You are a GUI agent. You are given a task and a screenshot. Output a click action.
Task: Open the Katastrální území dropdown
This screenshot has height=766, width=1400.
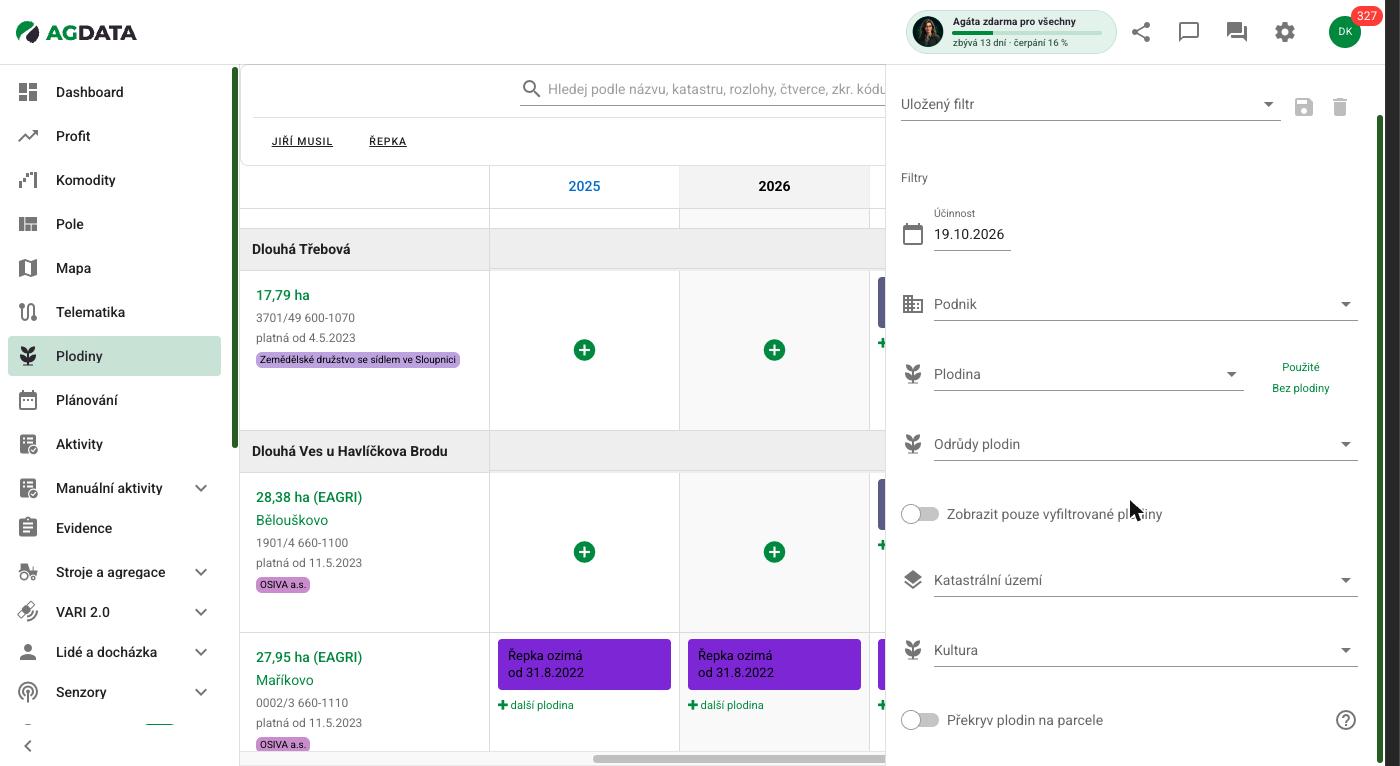coord(1145,580)
